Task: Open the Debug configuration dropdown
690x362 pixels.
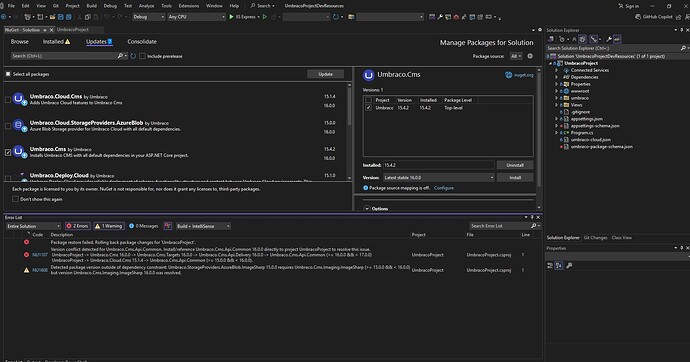Action: coord(148,17)
